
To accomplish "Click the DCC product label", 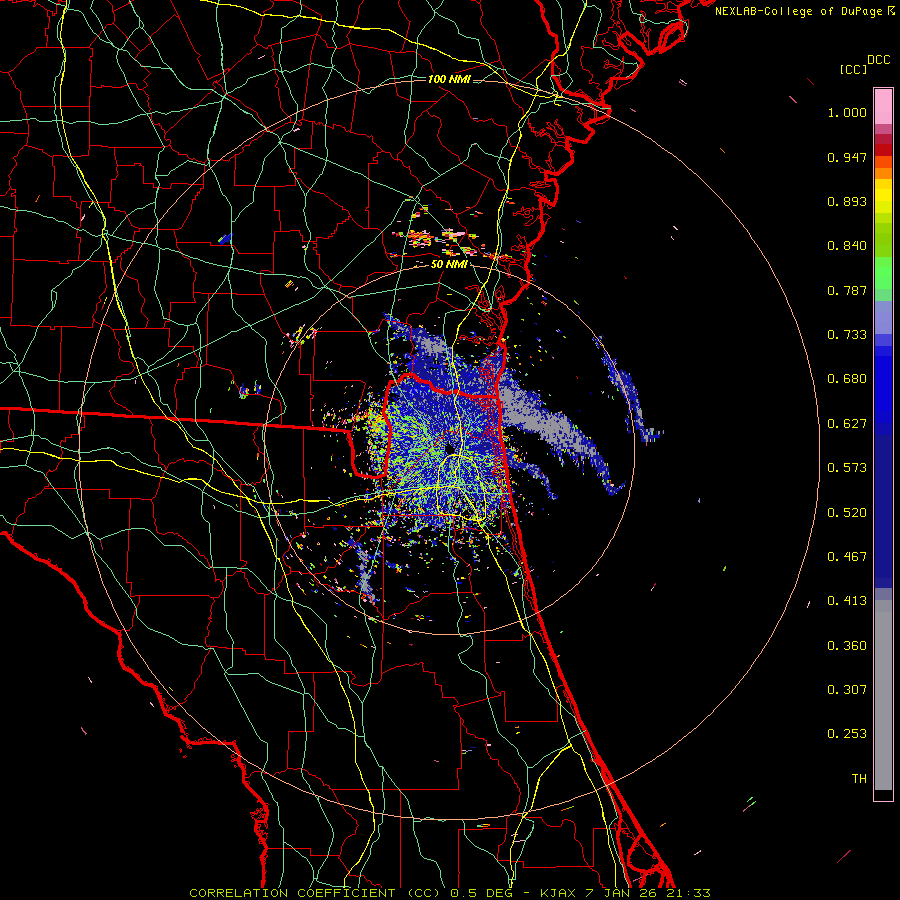I will 878,60.
